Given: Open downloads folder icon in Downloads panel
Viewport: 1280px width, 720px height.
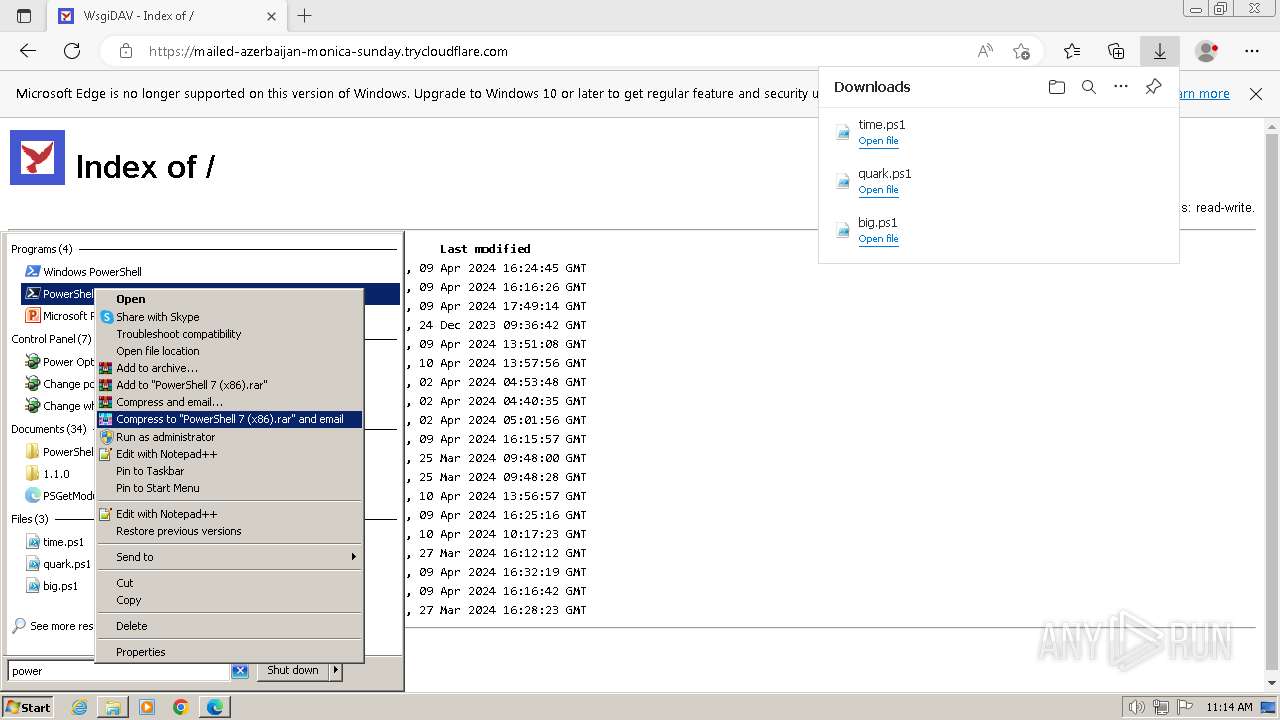Looking at the screenshot, I should coord(1057,87).
